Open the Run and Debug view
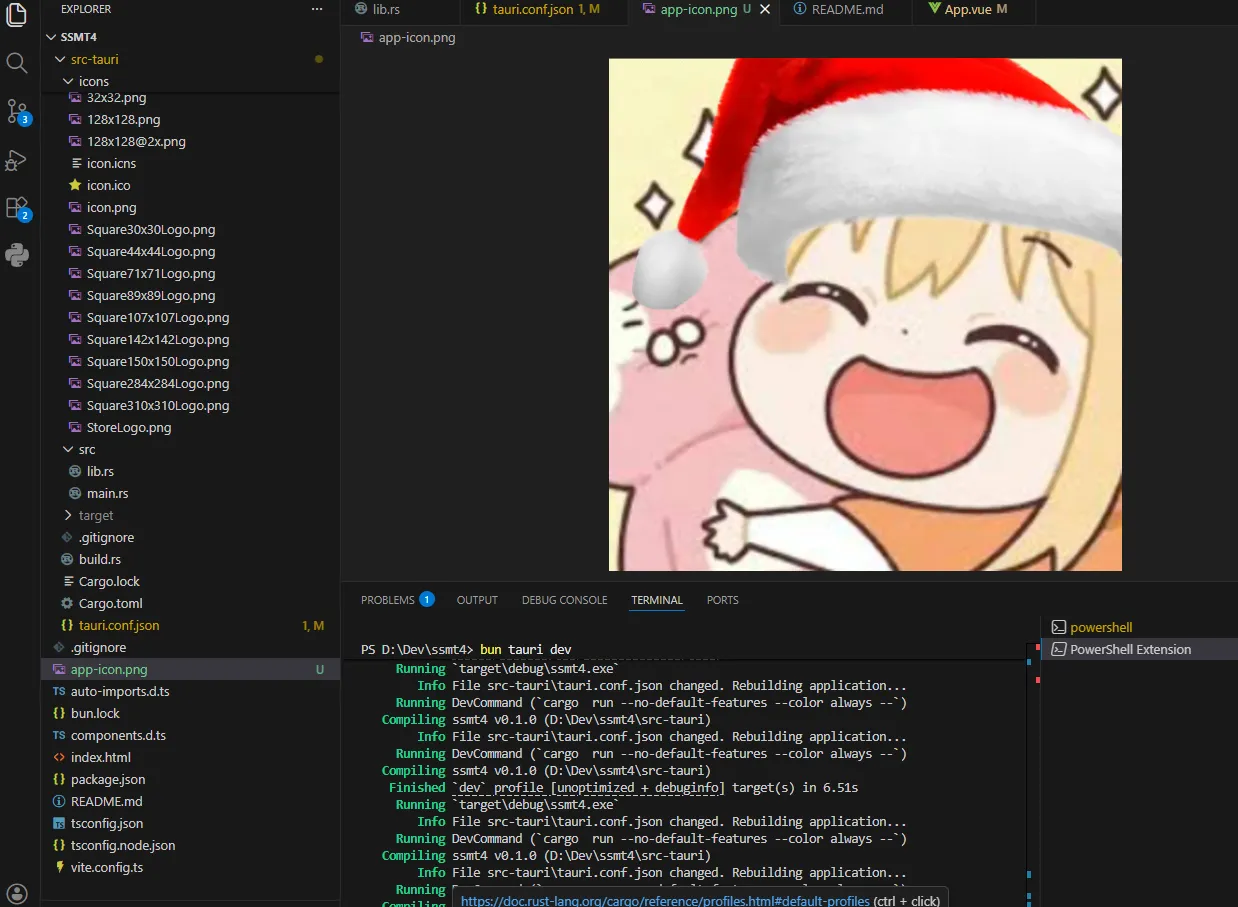The height and width of the screenshot is (907, 1238). (x=17, y=159)
